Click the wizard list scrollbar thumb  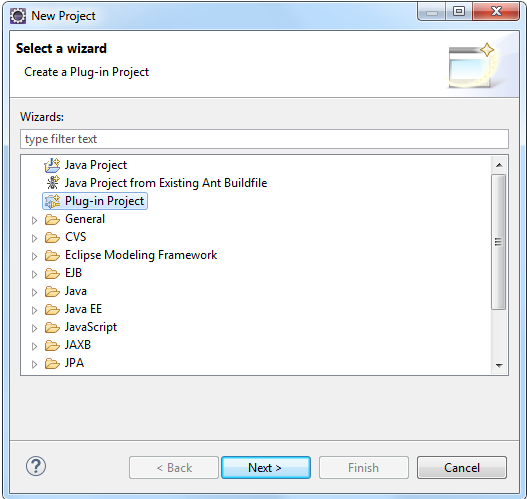click(x=499, y=242)
